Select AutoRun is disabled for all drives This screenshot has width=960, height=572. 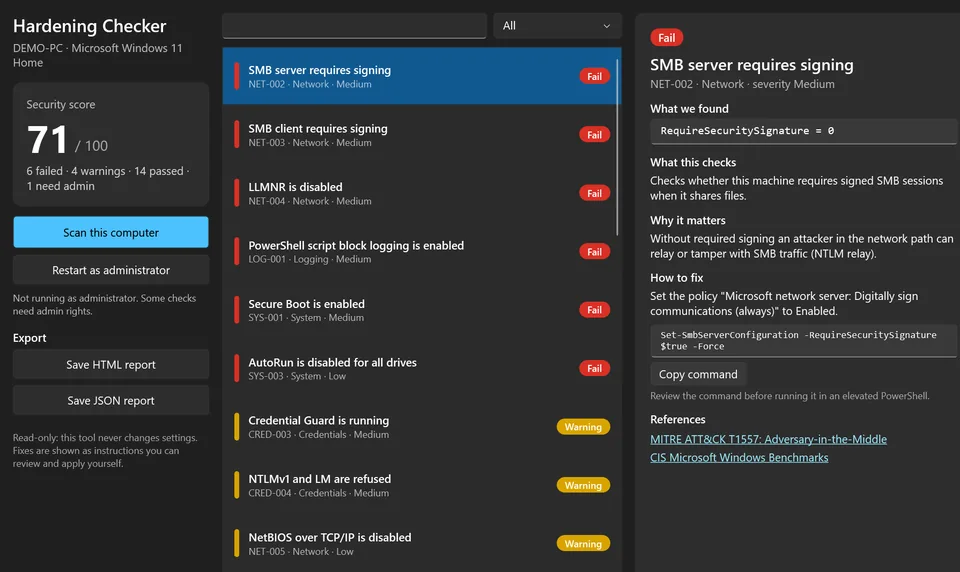click(422, 368)
